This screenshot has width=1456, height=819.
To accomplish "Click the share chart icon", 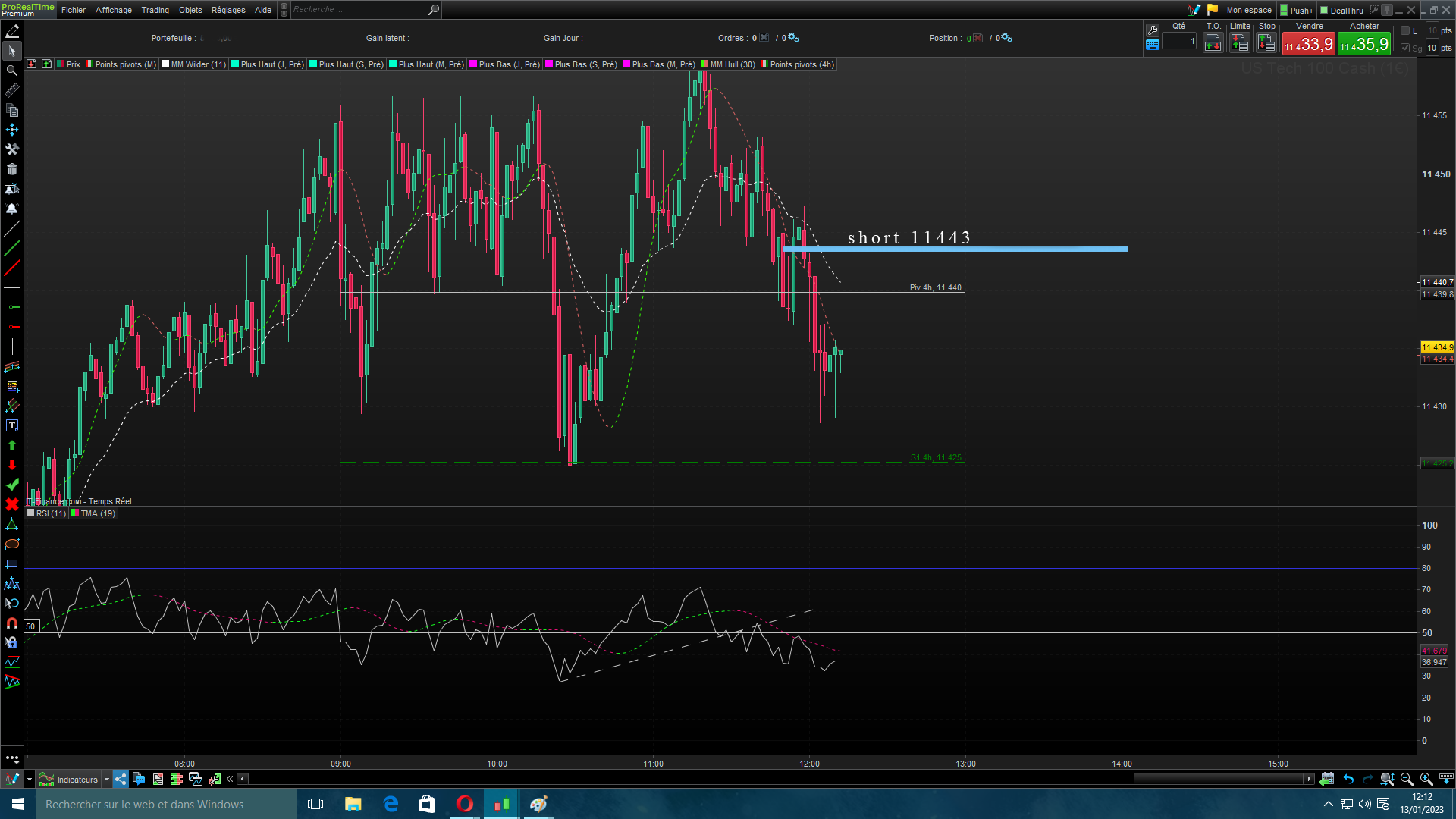I will (121, 779).
